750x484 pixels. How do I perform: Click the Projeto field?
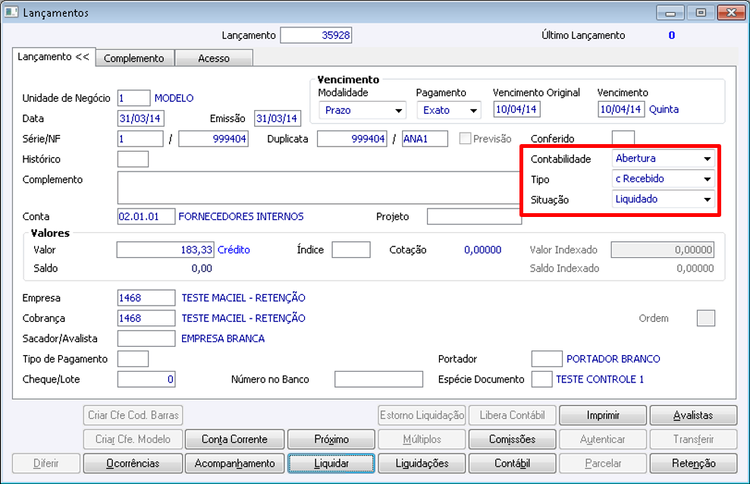(474, 217)
